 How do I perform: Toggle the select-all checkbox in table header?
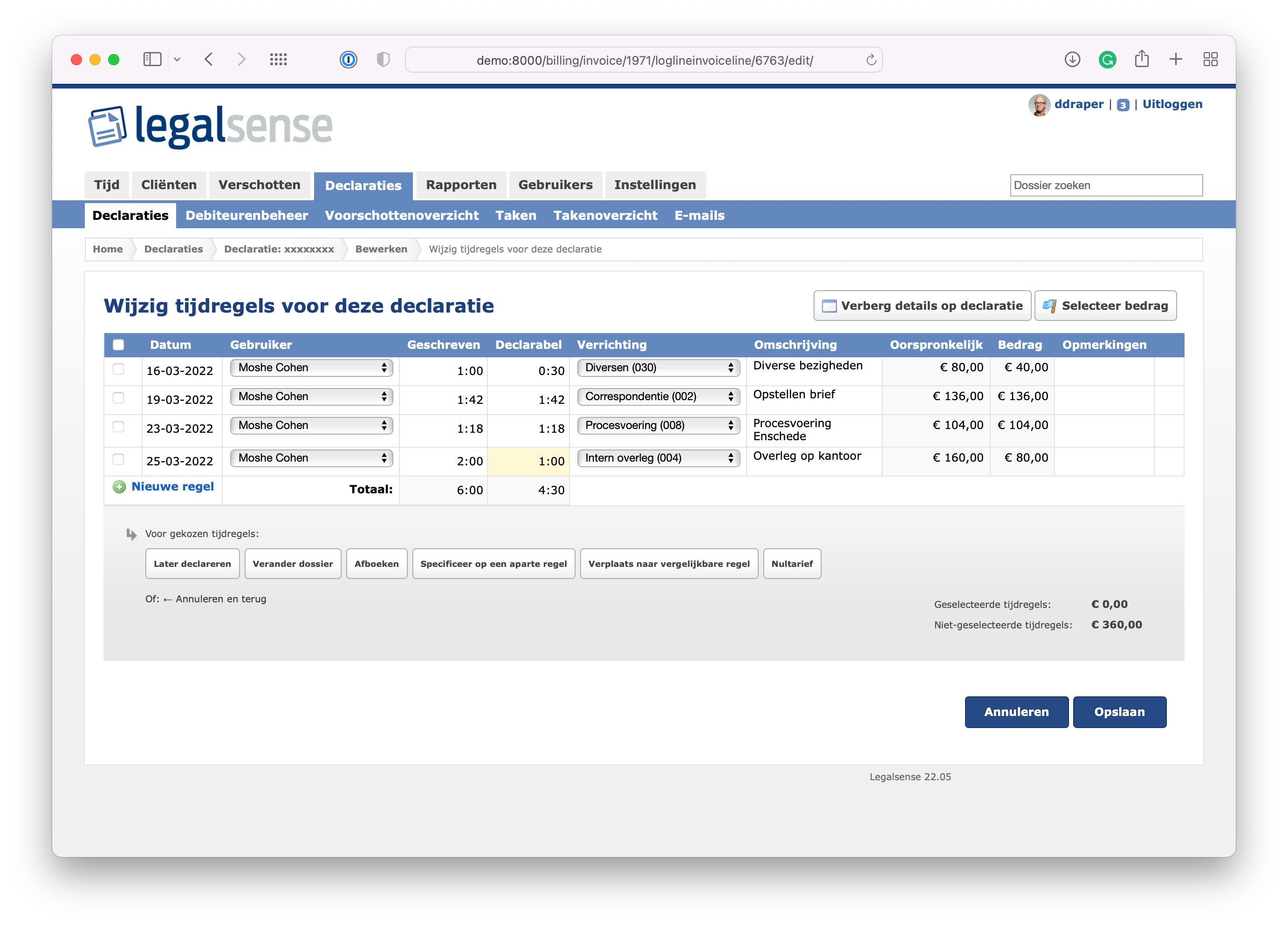coord(118,345)
